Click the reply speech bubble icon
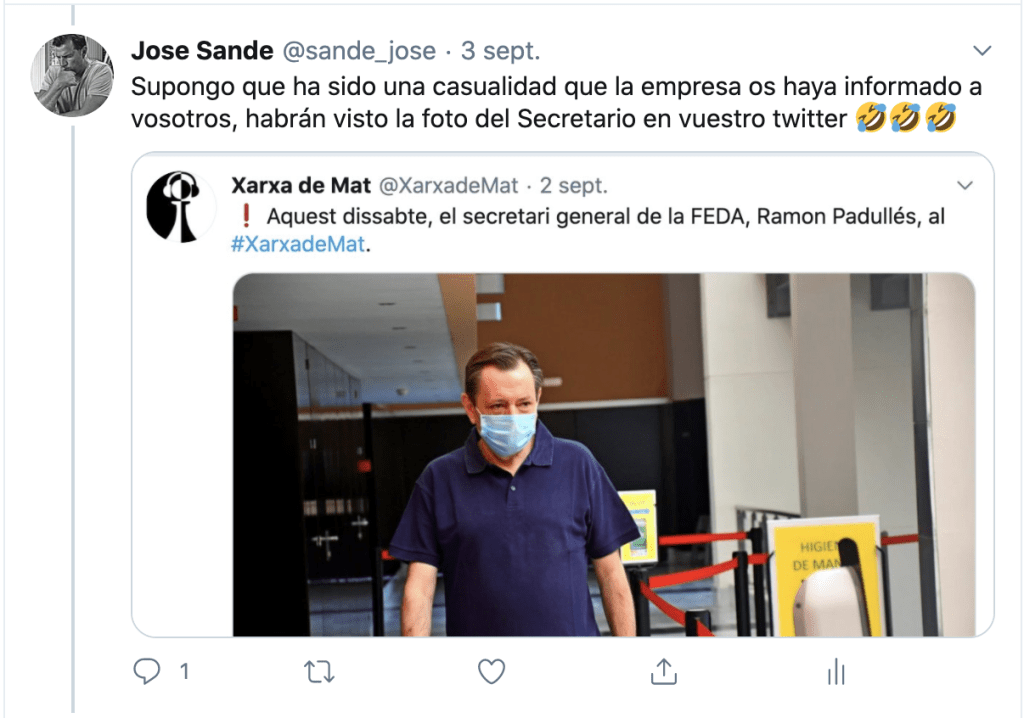This screenshot has width=1024, height=718. coord(146,671)
